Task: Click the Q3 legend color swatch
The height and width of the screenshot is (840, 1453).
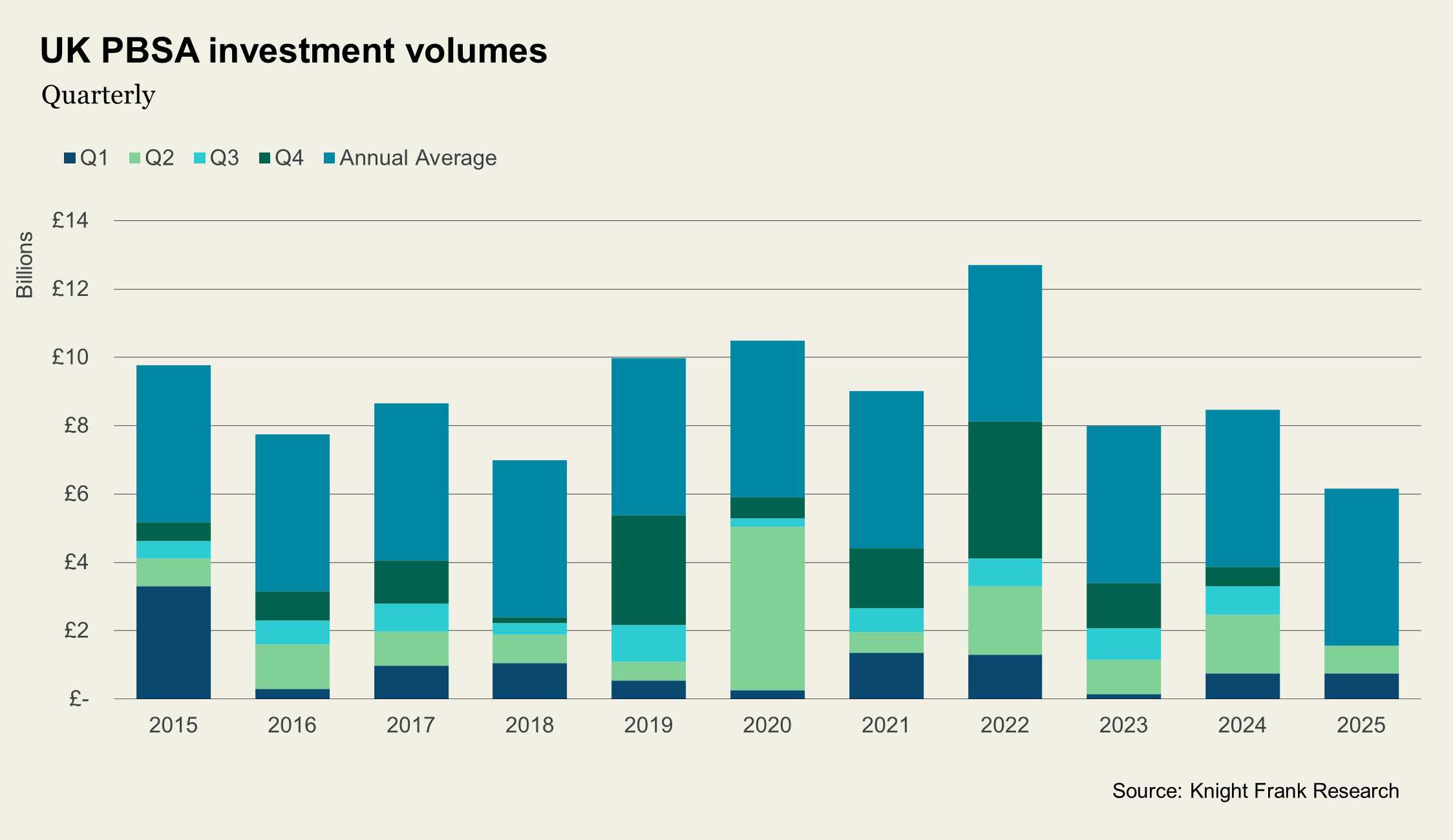Action: click(200, 158)
